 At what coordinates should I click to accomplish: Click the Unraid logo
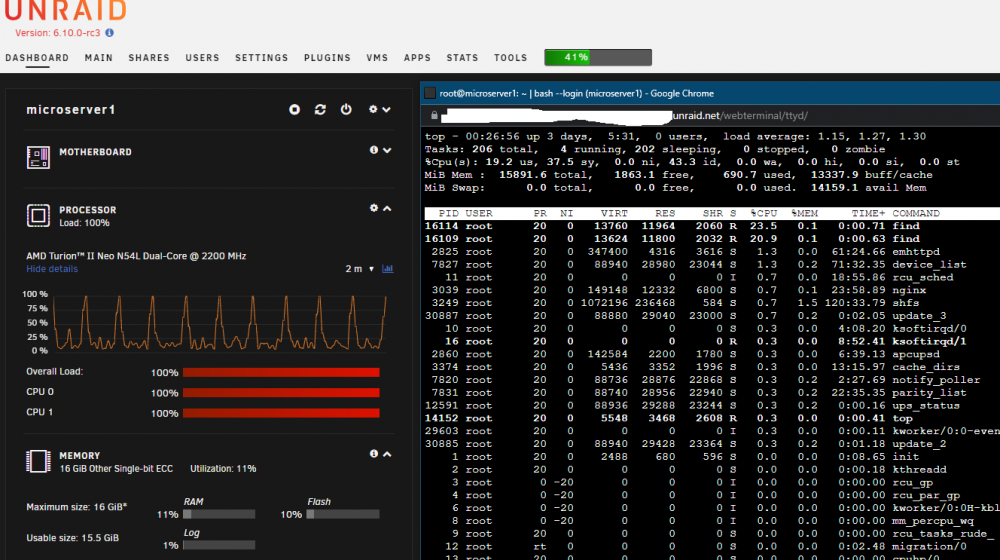(x=66, y=10)
